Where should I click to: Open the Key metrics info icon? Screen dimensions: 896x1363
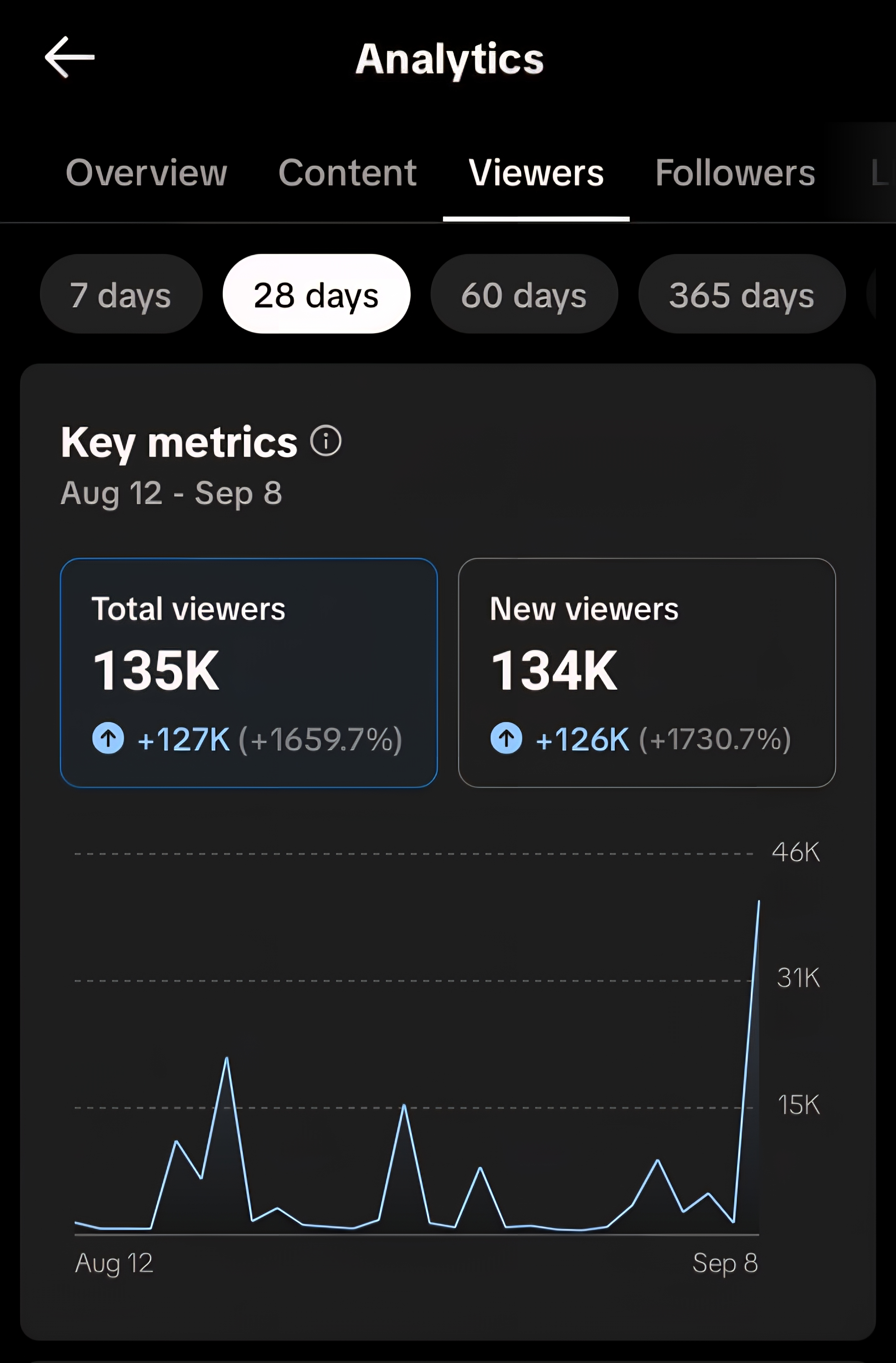coord(326,441)
